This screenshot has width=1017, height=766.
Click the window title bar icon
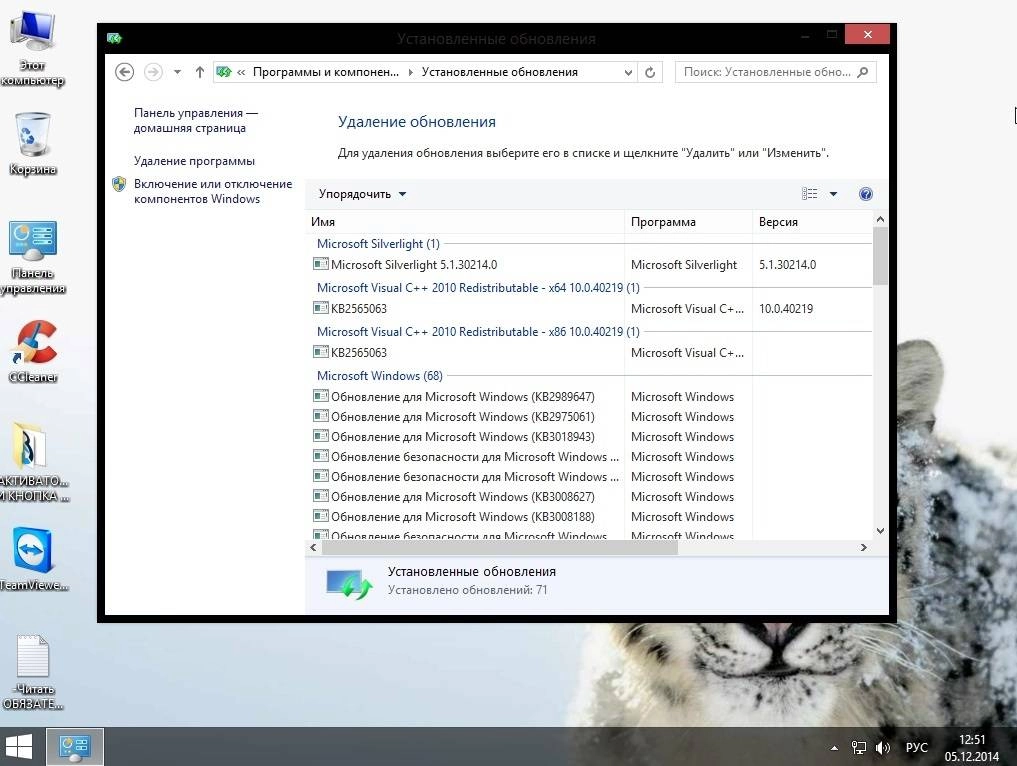114,38
